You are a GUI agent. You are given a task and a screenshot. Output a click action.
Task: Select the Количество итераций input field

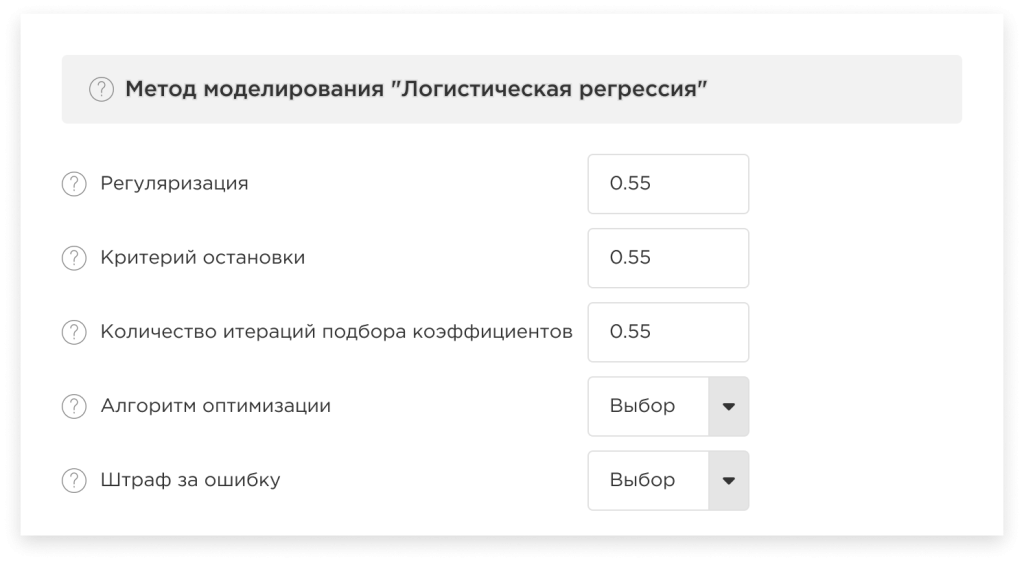pos(668,332)
